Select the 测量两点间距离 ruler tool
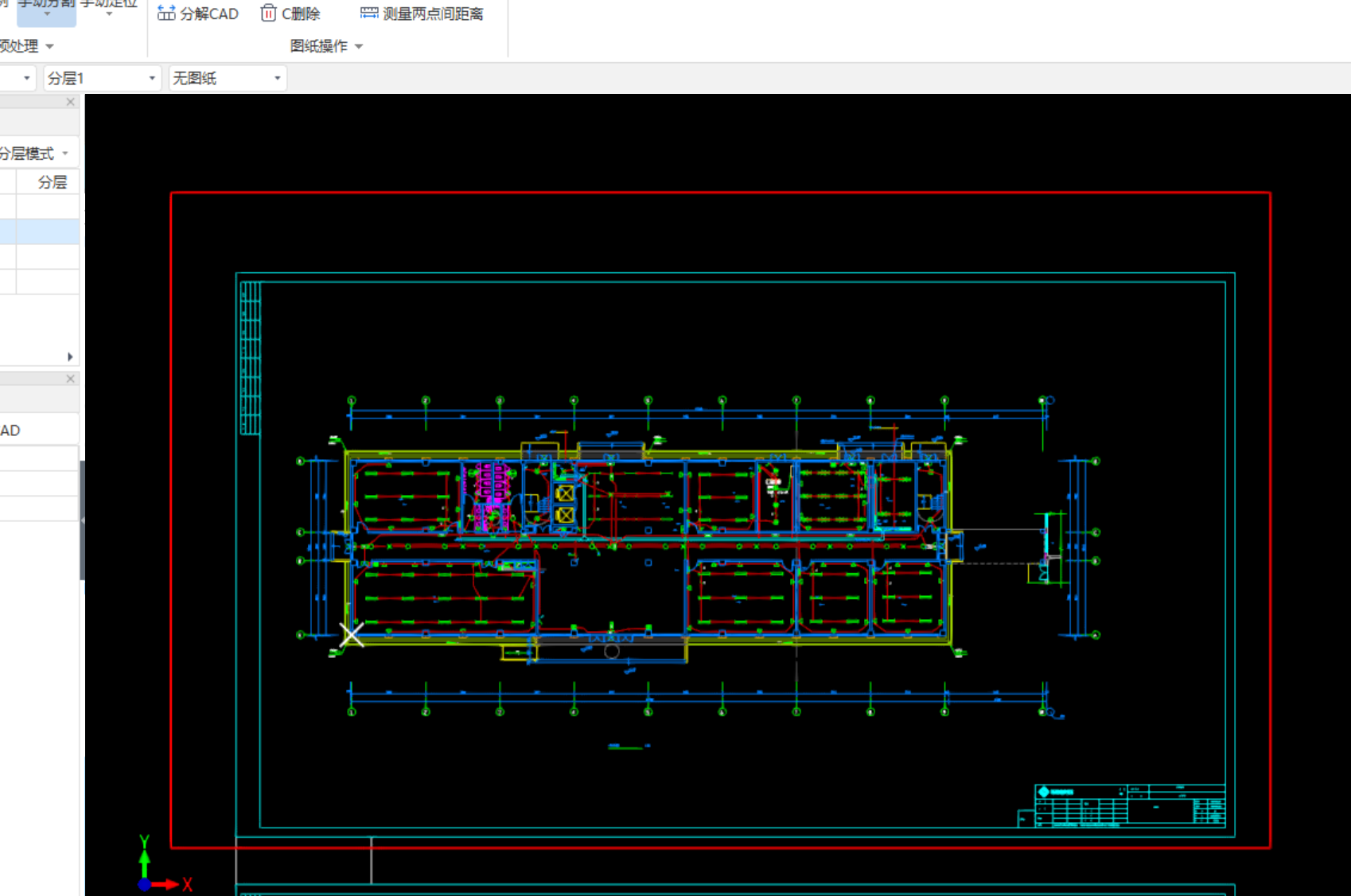This screenshot has width=1351, height=896. click(x=369, y=13)
